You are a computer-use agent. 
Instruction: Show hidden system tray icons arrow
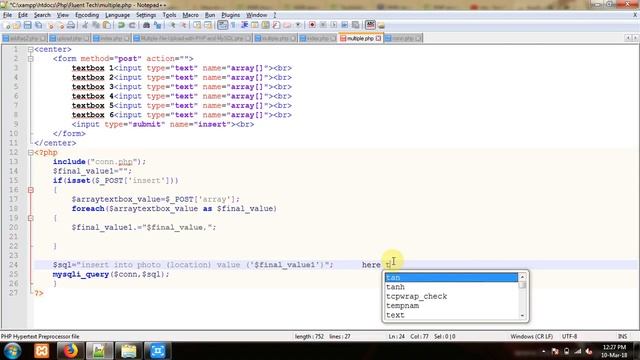pos(543,351)
